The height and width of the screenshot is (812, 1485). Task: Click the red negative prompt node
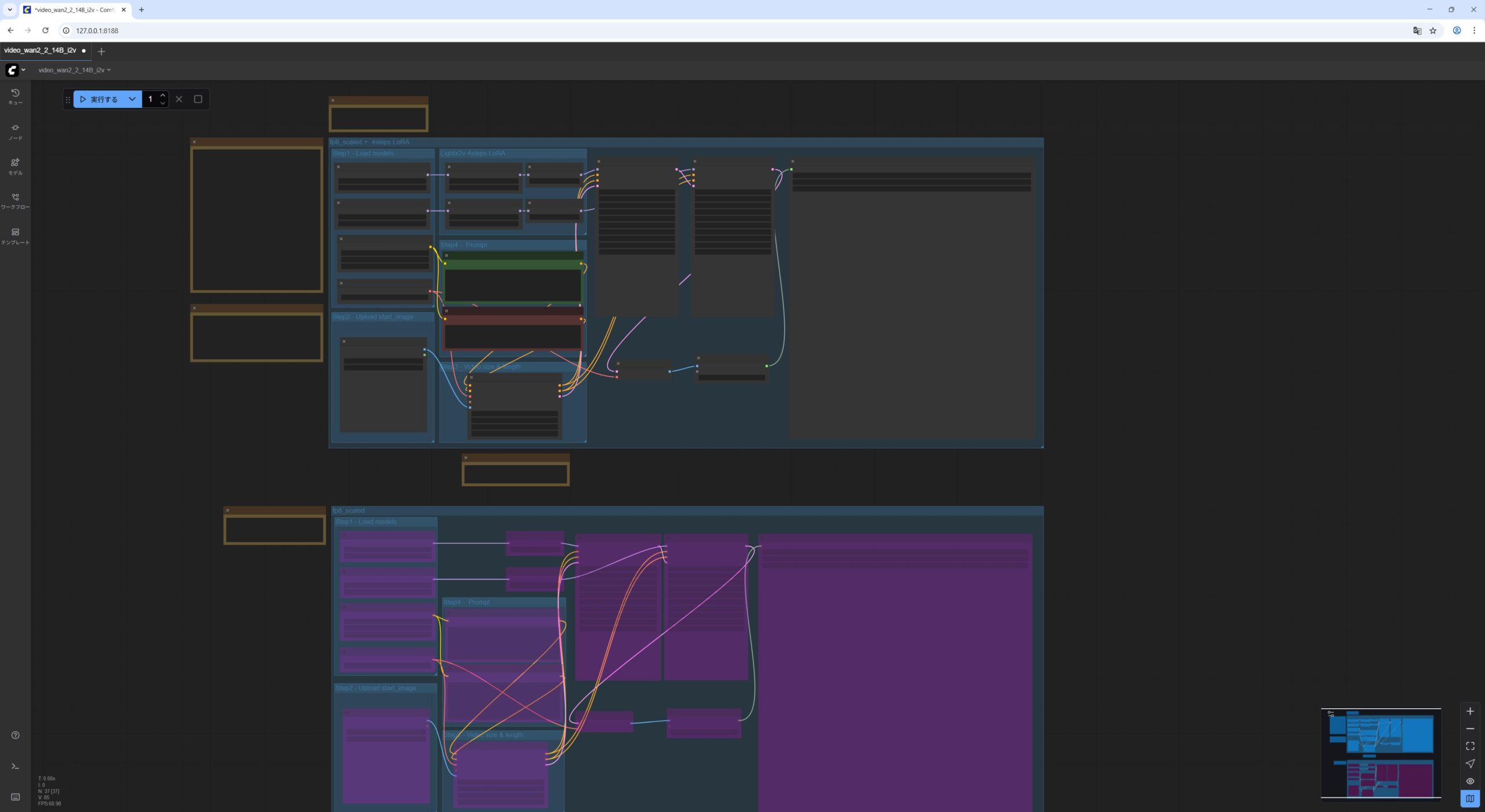pyautogui.click(x=513, y=329)
